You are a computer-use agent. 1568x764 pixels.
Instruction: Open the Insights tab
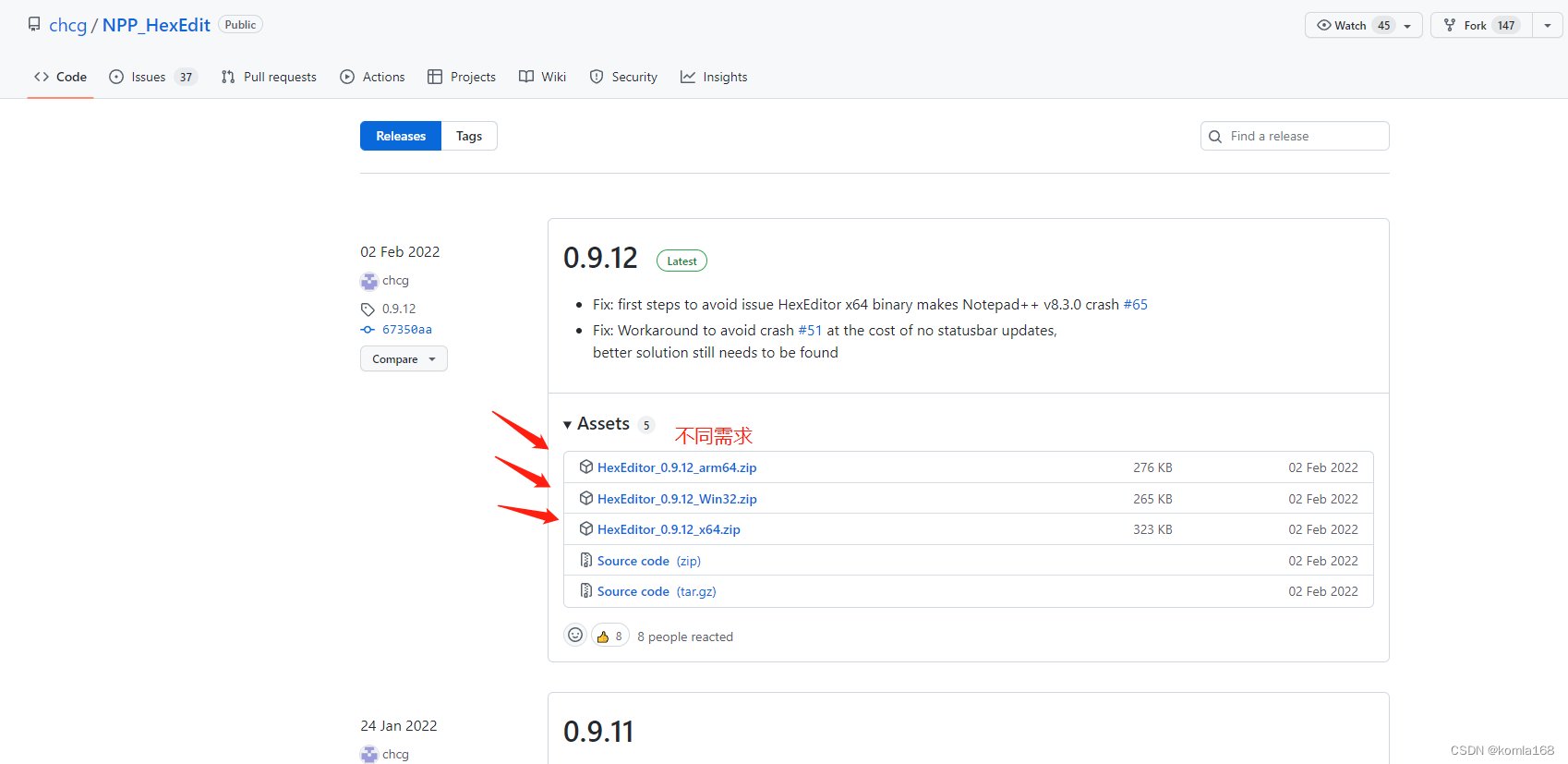(714, 77)
